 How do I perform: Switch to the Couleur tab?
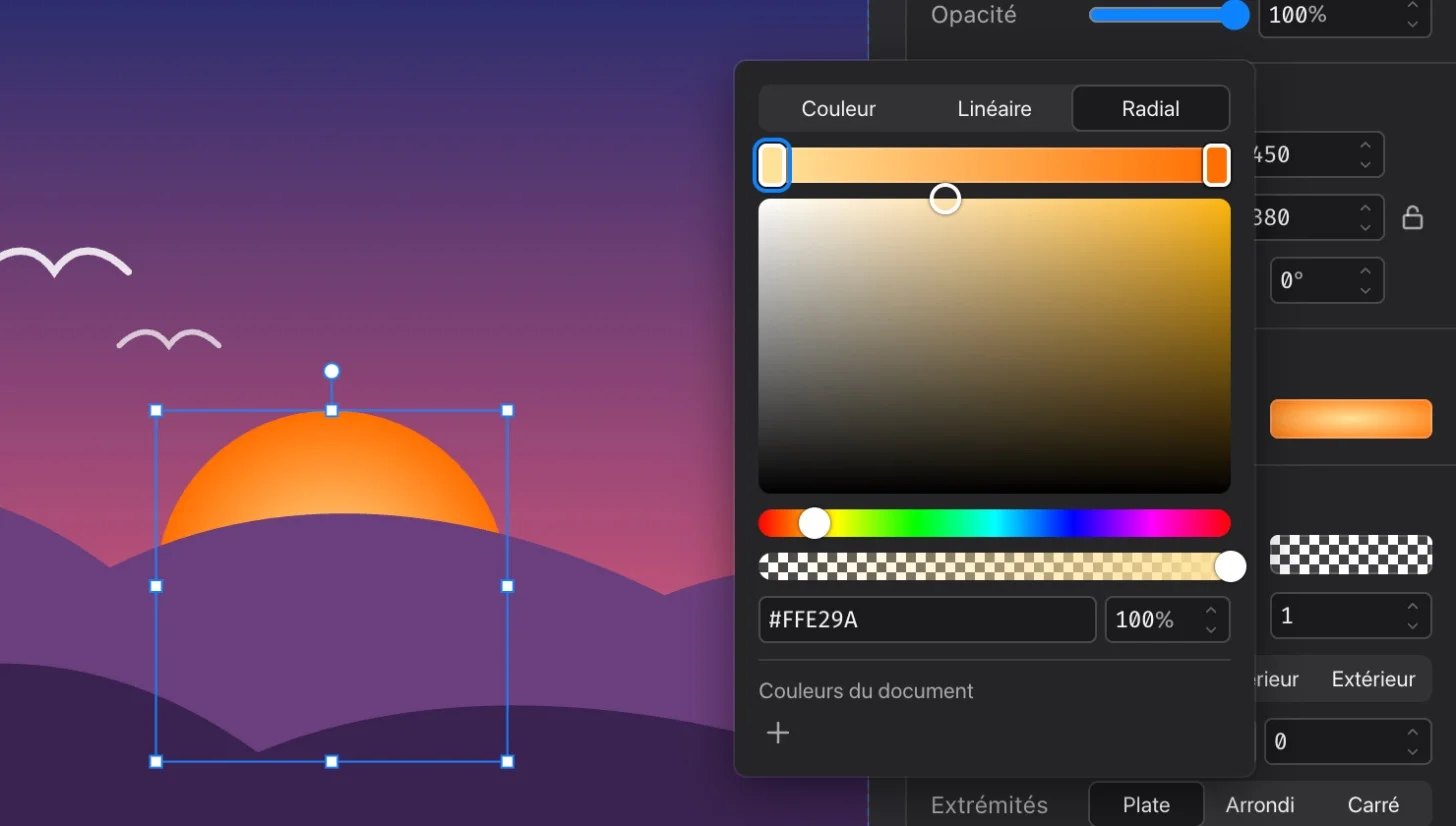coord(838,109)
